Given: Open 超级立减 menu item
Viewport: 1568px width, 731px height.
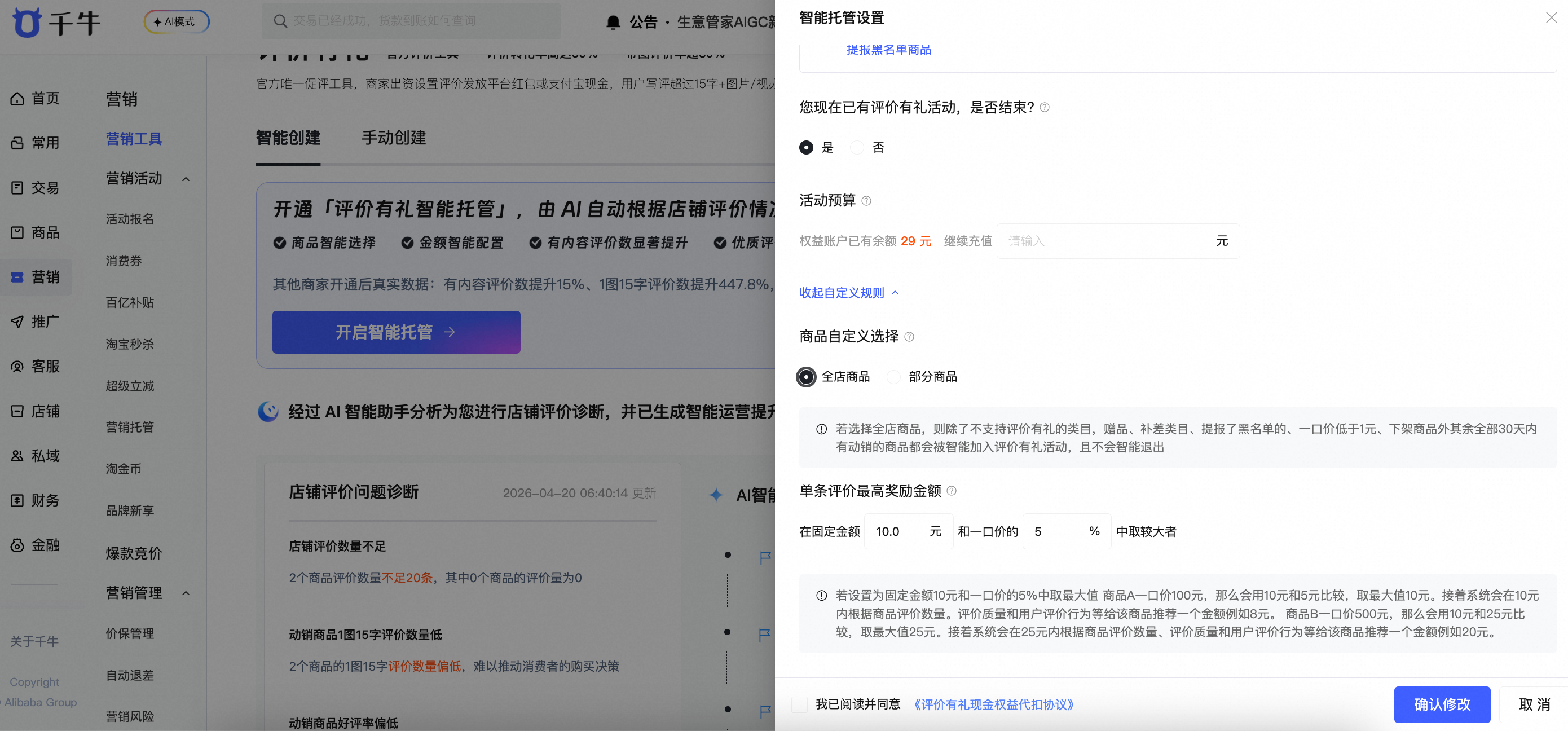Looking at the screenshot, I should (x=130, y=386).
